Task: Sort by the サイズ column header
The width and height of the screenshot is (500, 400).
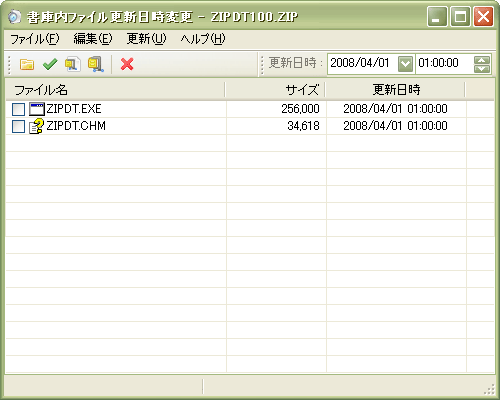Action: 275,90
